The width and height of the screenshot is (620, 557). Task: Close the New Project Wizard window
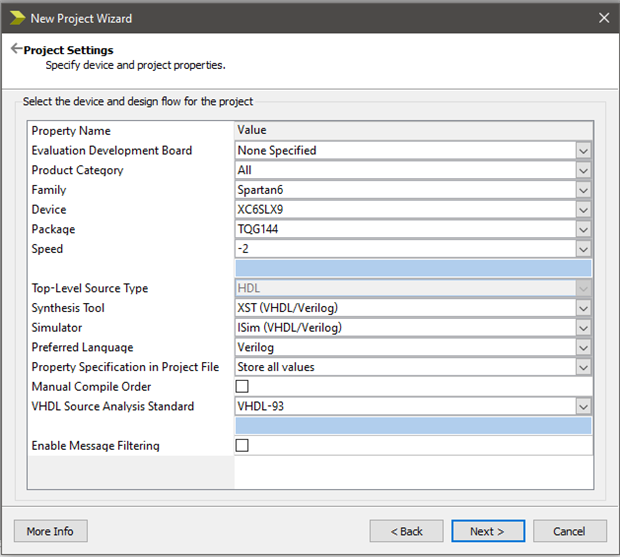tap(603, 18)
